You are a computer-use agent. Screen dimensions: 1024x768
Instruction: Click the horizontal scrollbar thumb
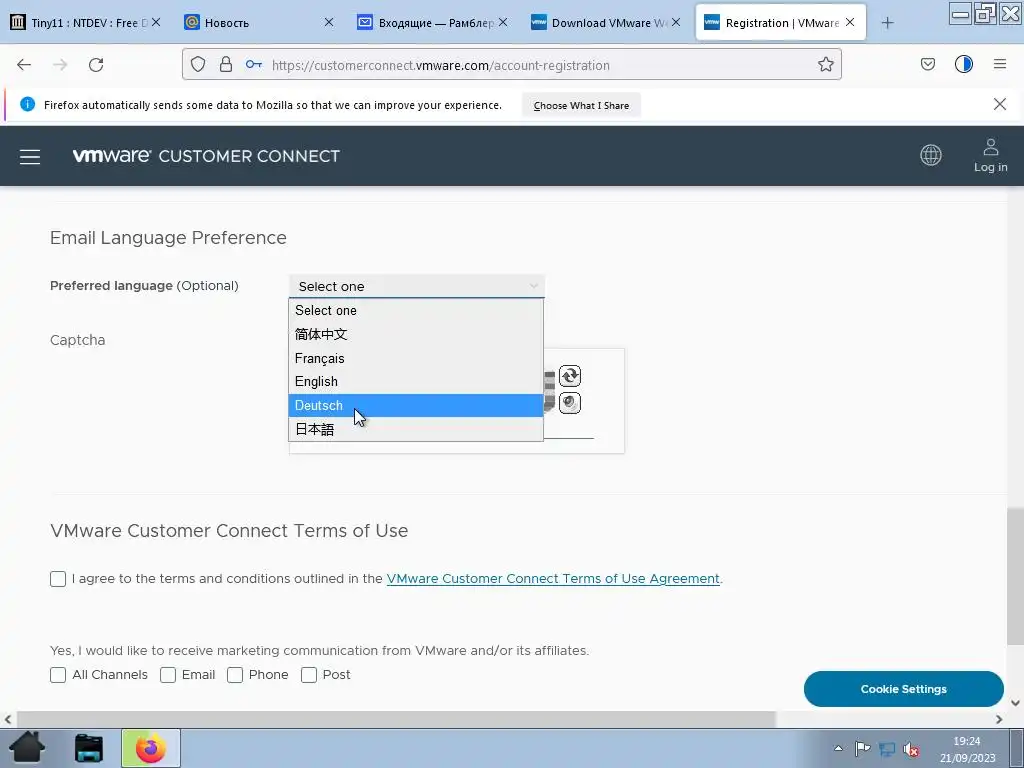(x=395, y=719)
